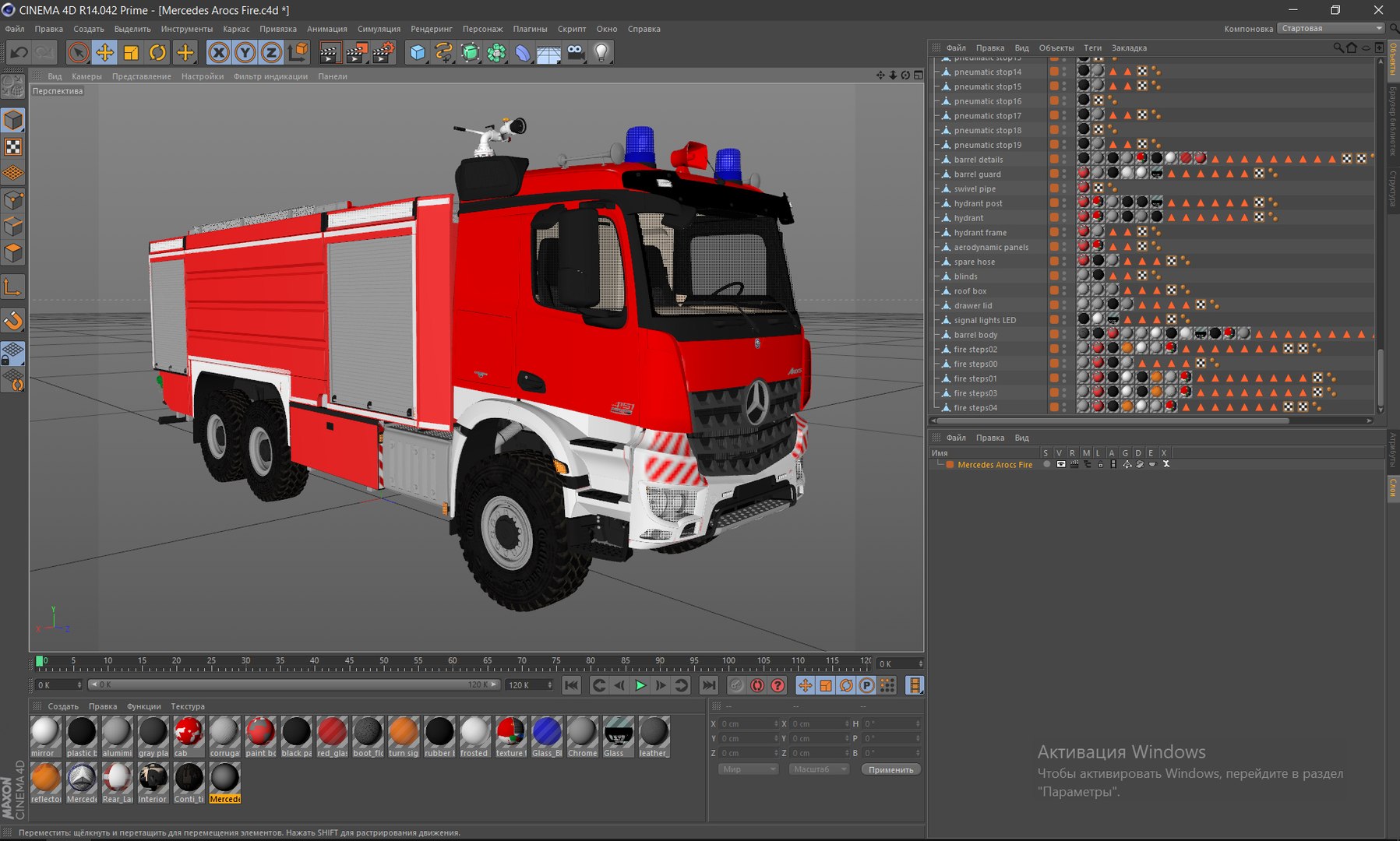Open the viewport Фильтр индикации menu

point(270,76)
